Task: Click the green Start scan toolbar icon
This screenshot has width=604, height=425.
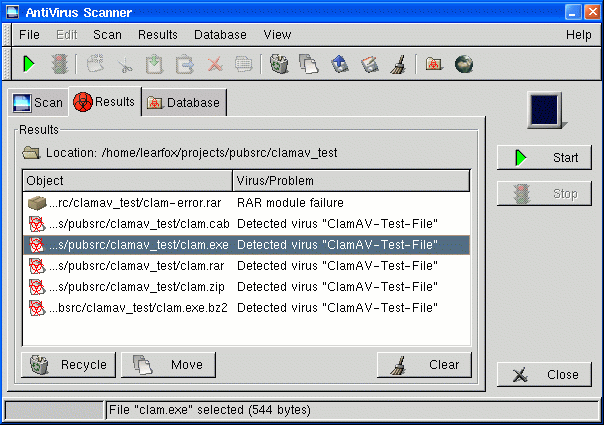Action: pos(29,64)
